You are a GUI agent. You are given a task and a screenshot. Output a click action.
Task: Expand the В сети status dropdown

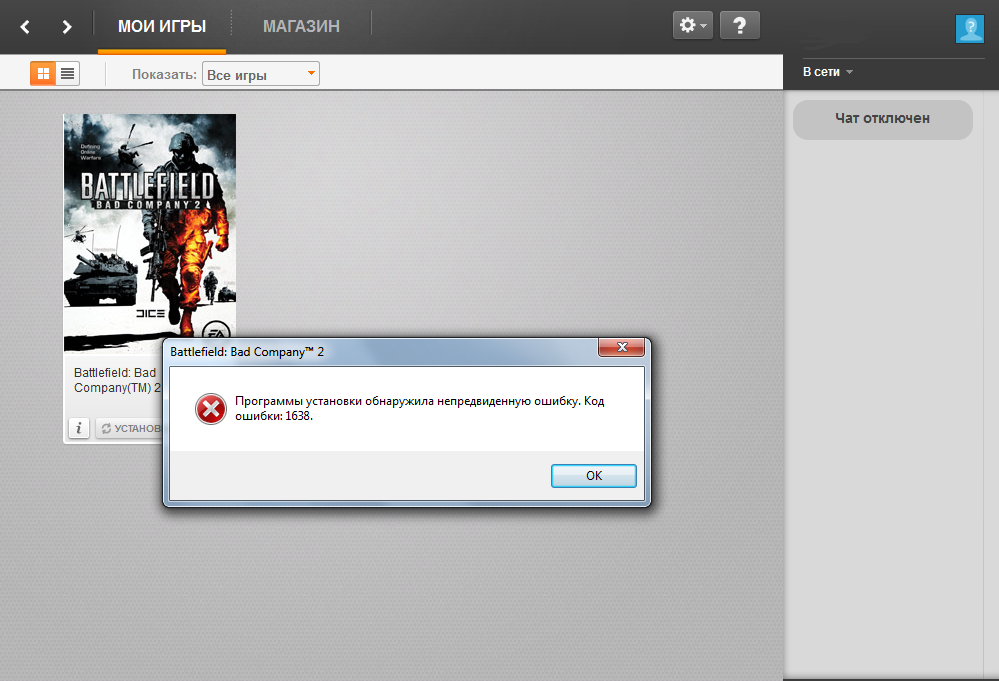(828, 72)
